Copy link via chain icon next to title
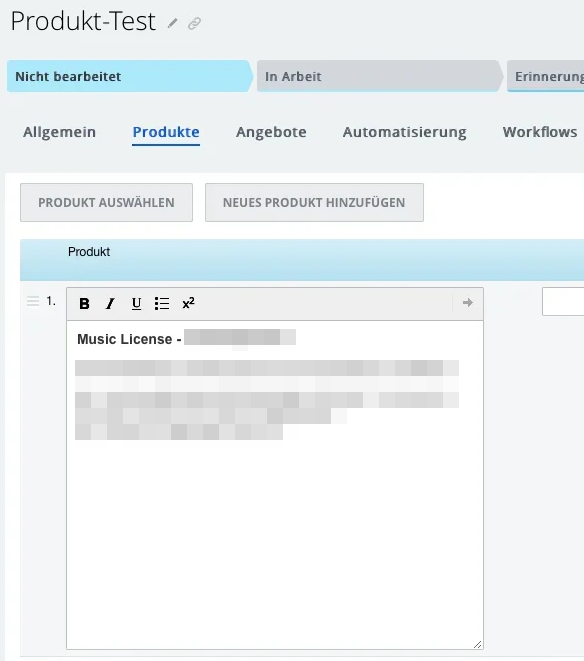The width and height of the screenshot is (584, 661). point(194,23)
